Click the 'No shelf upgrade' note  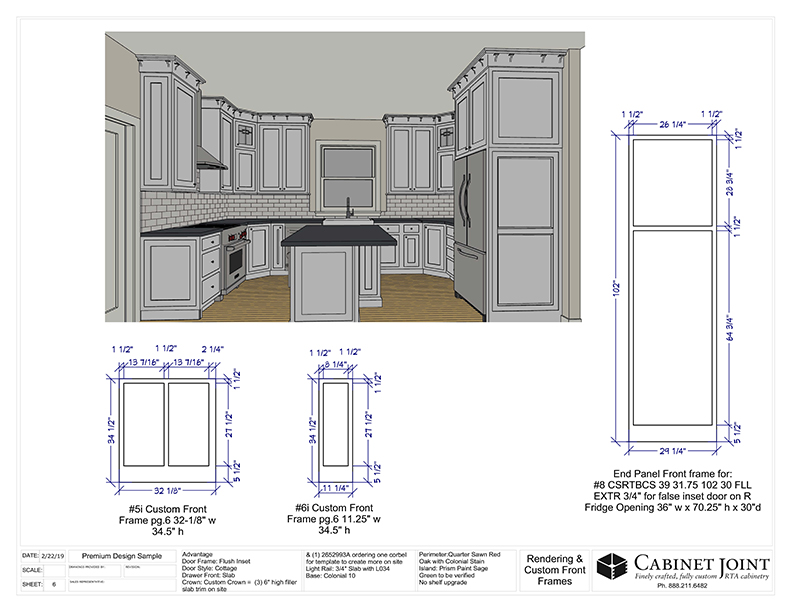[x=443, y=582]
